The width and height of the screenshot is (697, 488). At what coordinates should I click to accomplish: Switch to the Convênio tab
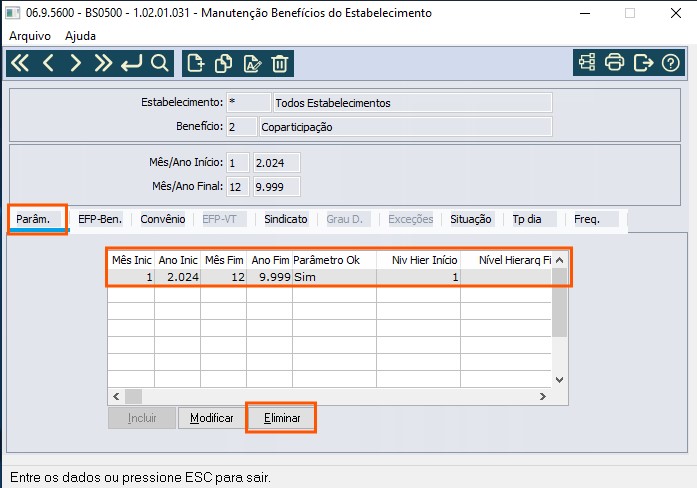[x=163, y=219]
